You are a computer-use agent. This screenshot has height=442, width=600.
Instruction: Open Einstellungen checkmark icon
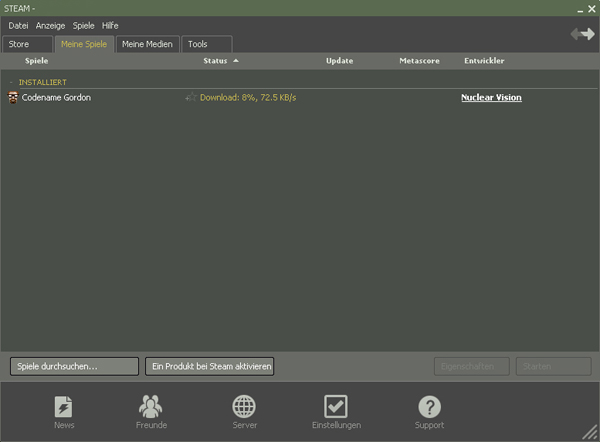coord(336,406)
